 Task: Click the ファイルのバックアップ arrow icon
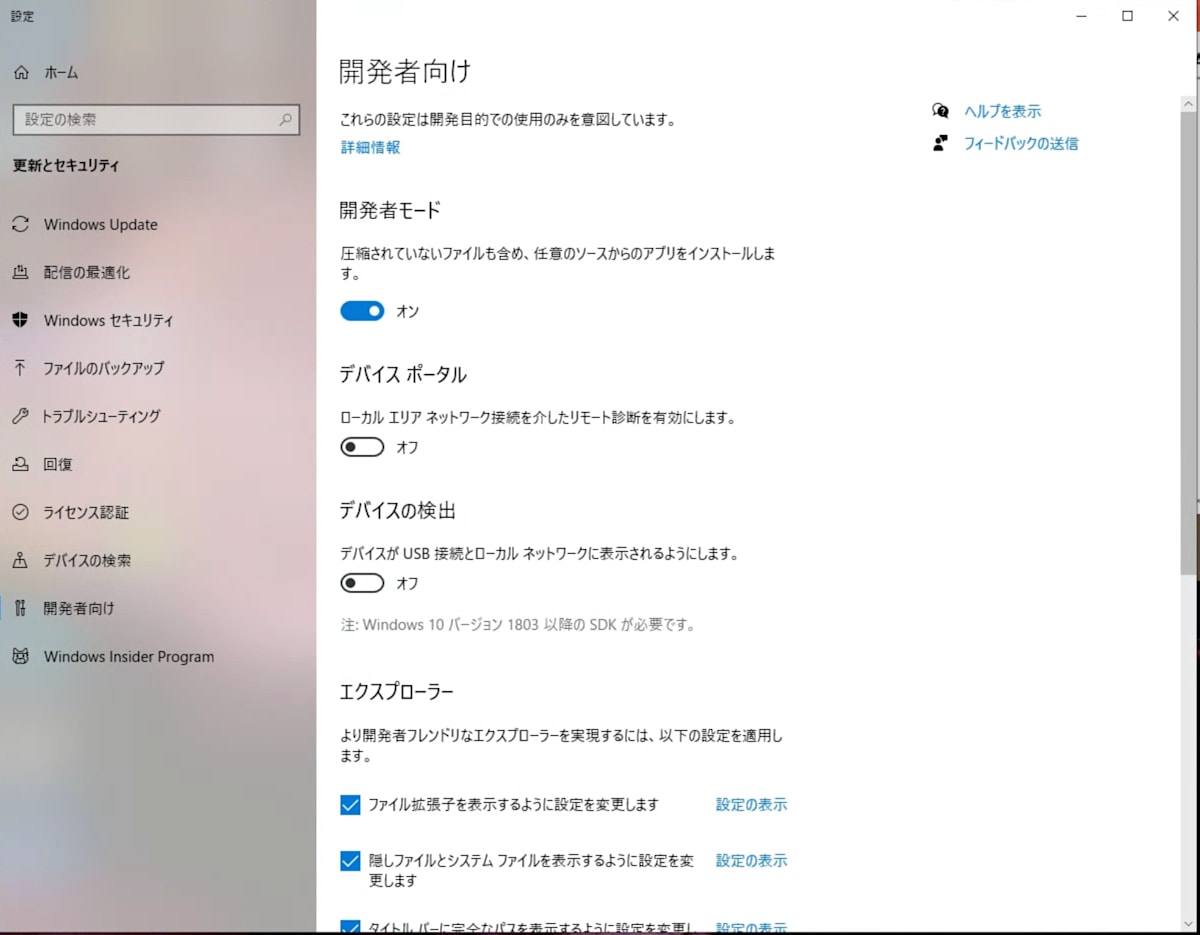20,368
